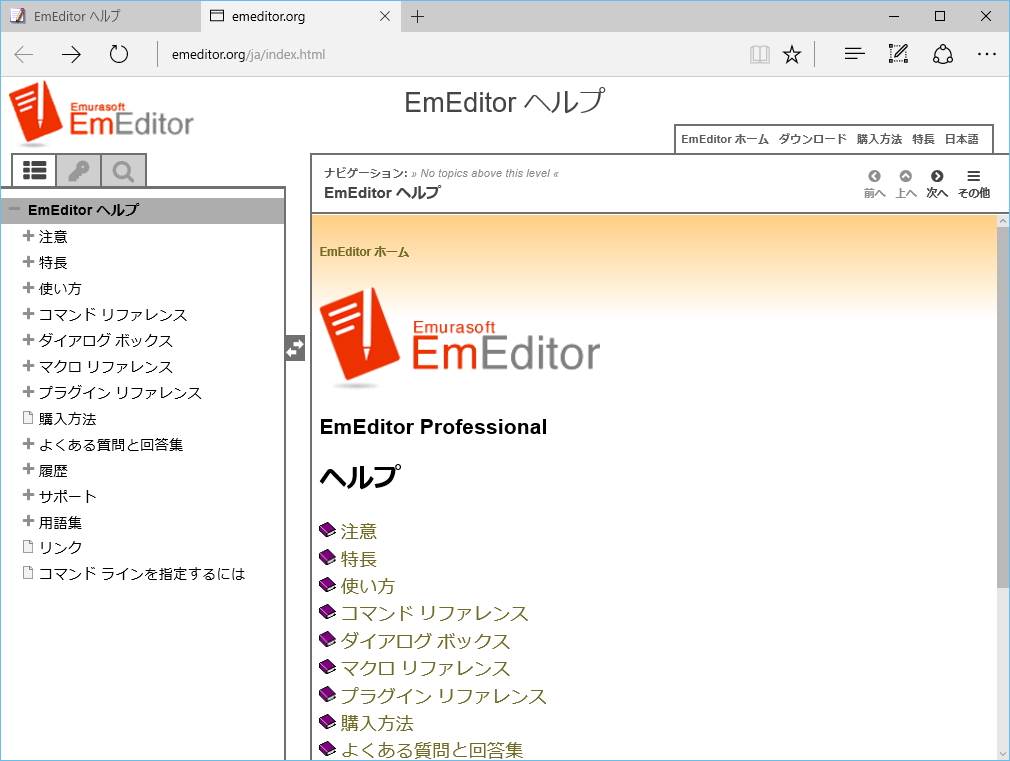Select the Contents list icon in the sidebar
The width and height of the screenshot is (1010, 761).
pyautogui.click(x=33, y=170)
